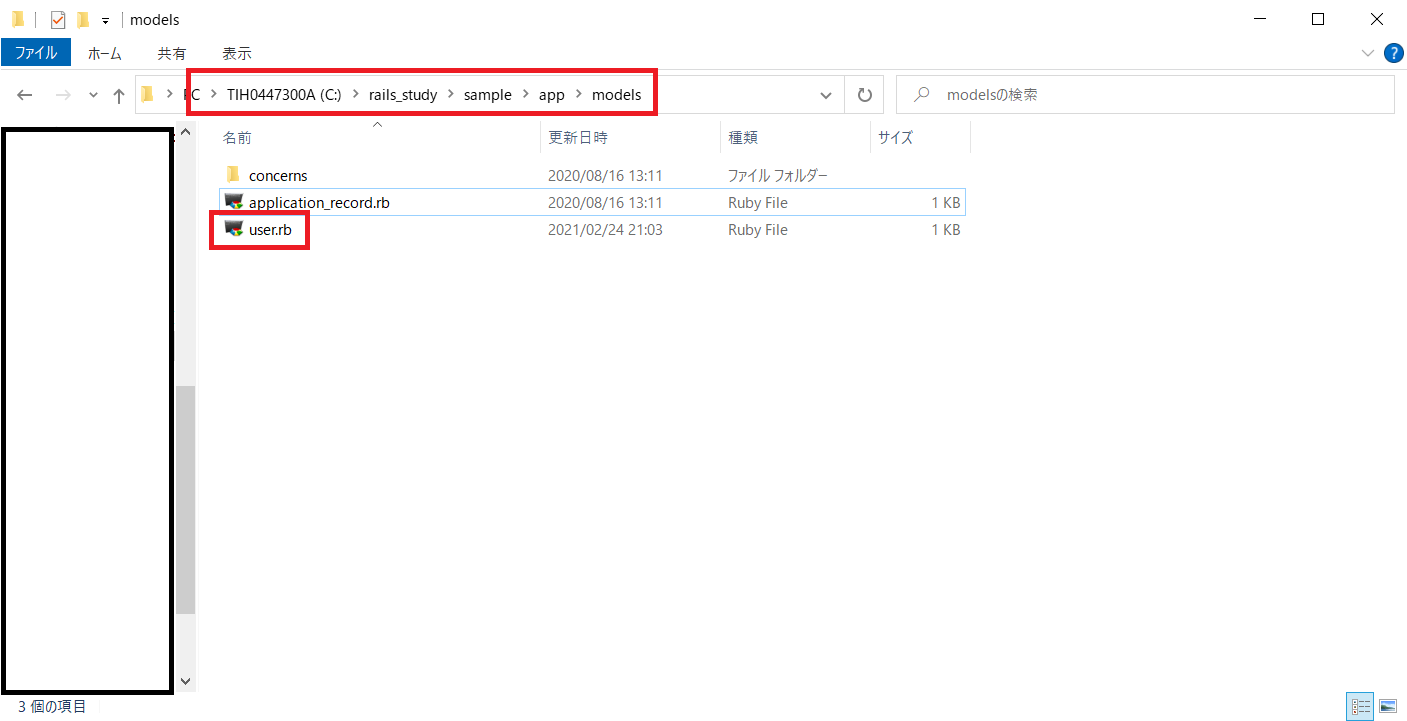Open the ホーム ribbon tab
The height and width of the screenshot is (721, 1407).
(x=105, y=53)
